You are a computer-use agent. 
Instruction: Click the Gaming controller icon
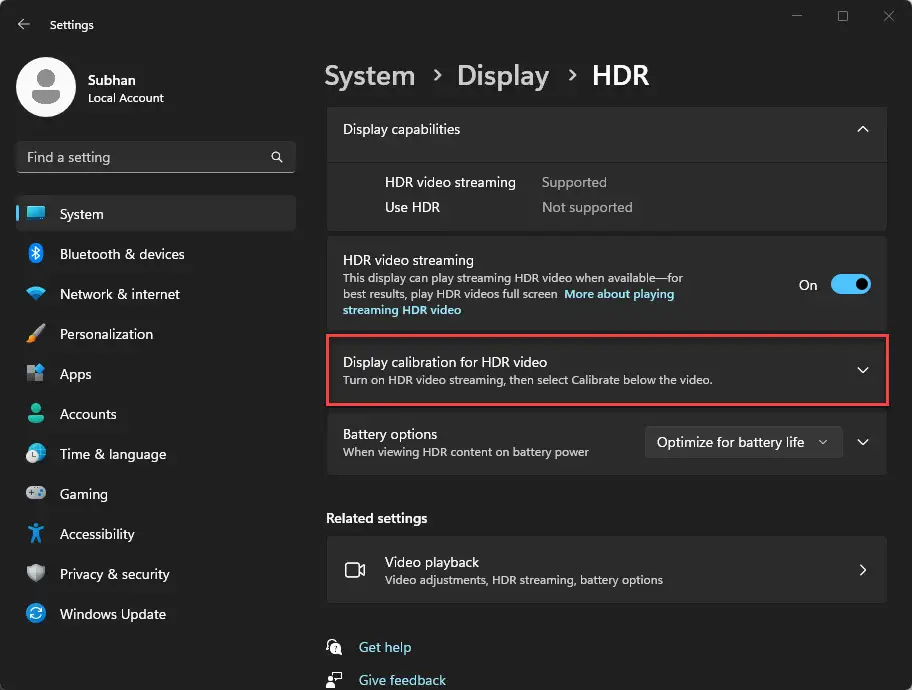[x=37, y=494]
